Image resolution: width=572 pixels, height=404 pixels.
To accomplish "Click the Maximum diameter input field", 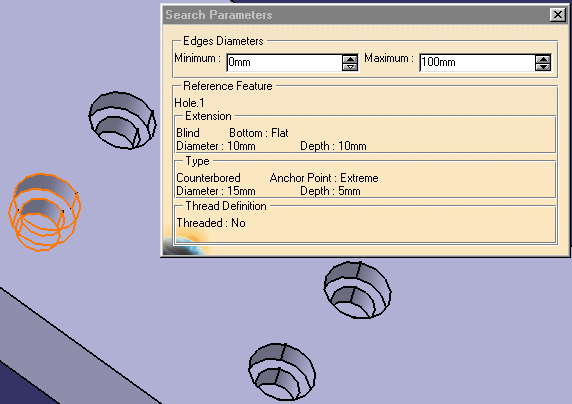I will [478, 62].
